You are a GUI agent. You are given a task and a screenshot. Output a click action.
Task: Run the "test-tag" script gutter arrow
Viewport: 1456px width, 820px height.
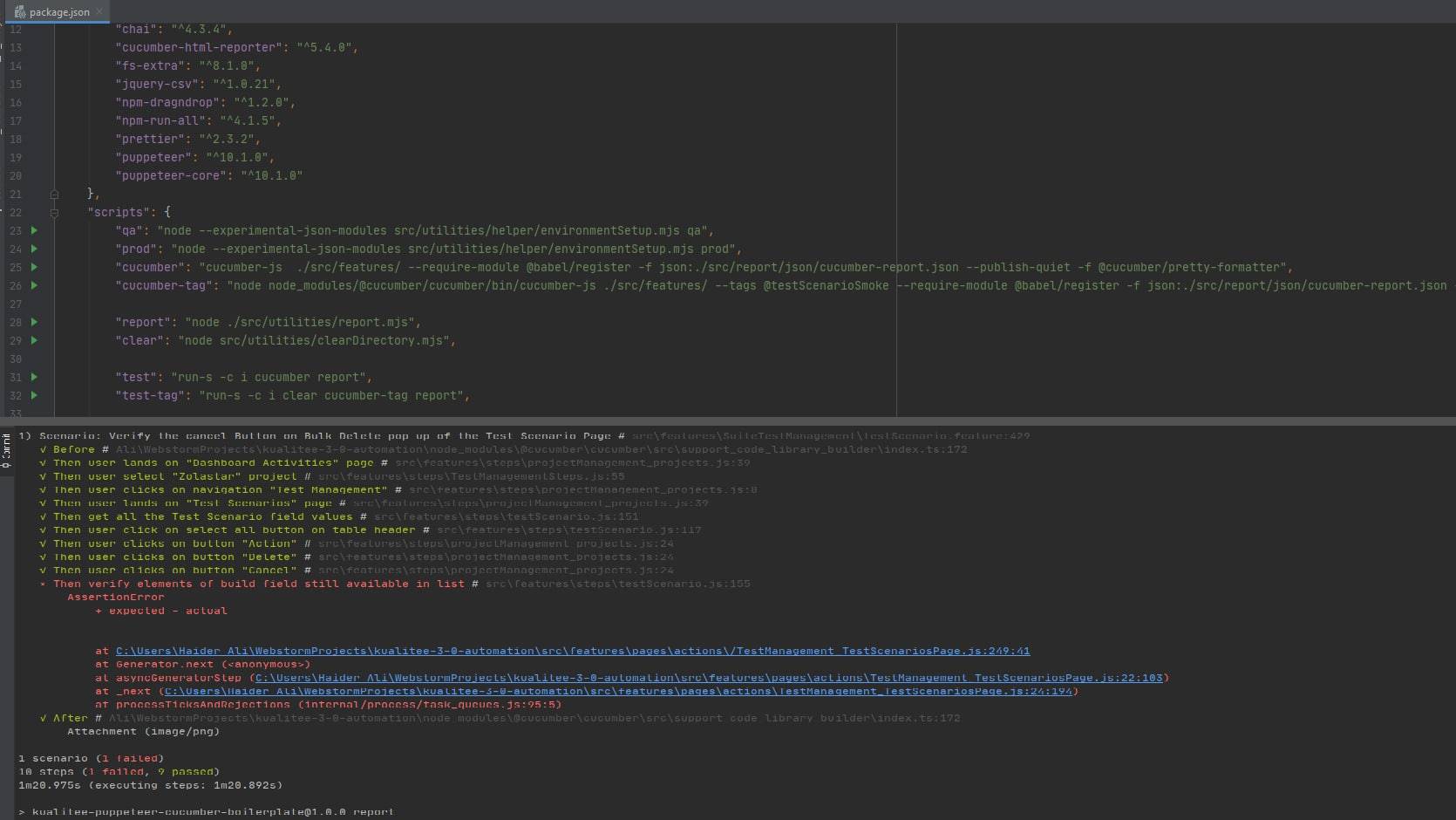click(34, 395)
